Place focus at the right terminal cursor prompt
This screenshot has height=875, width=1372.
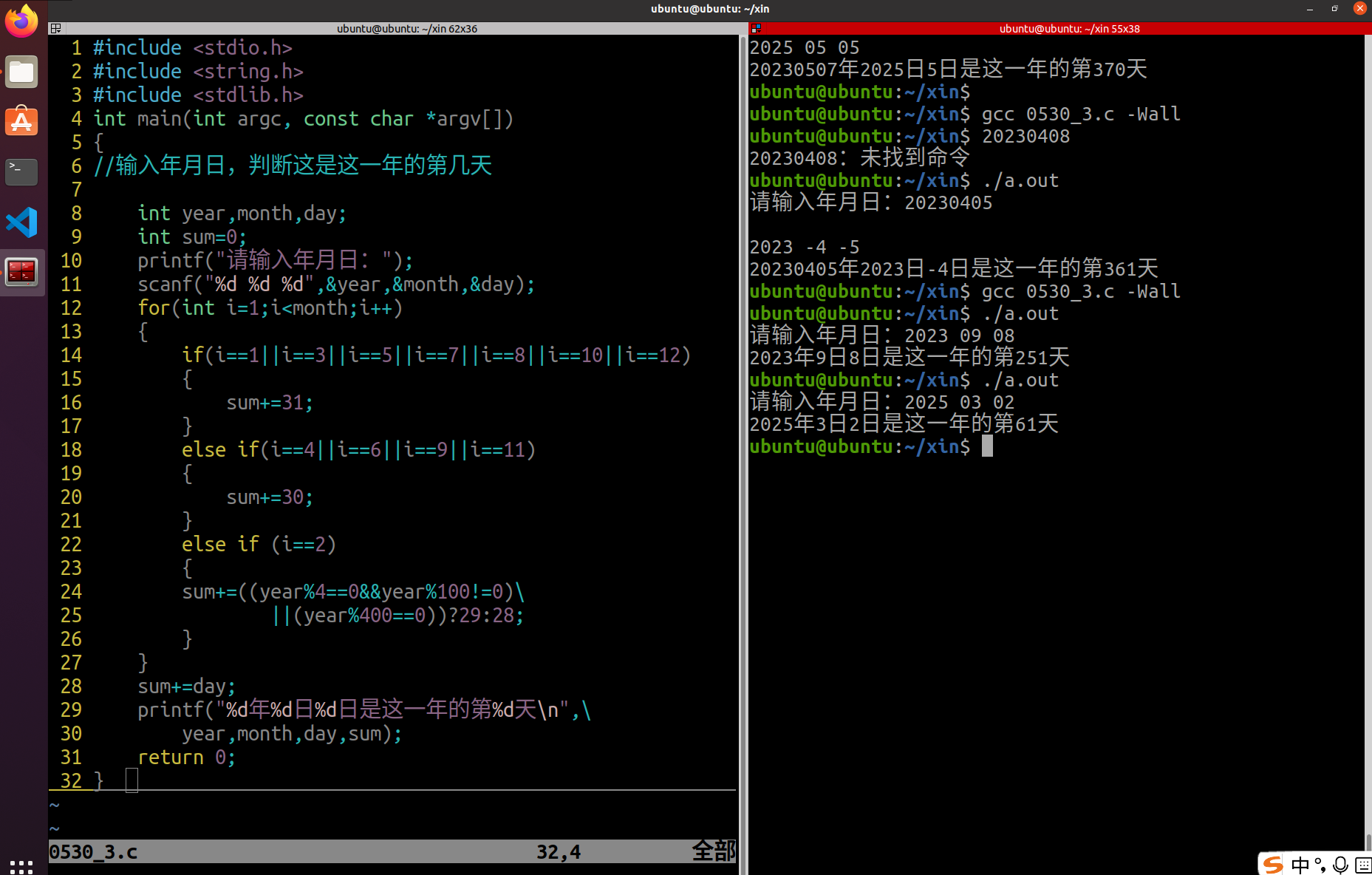[x=988, y=446]
